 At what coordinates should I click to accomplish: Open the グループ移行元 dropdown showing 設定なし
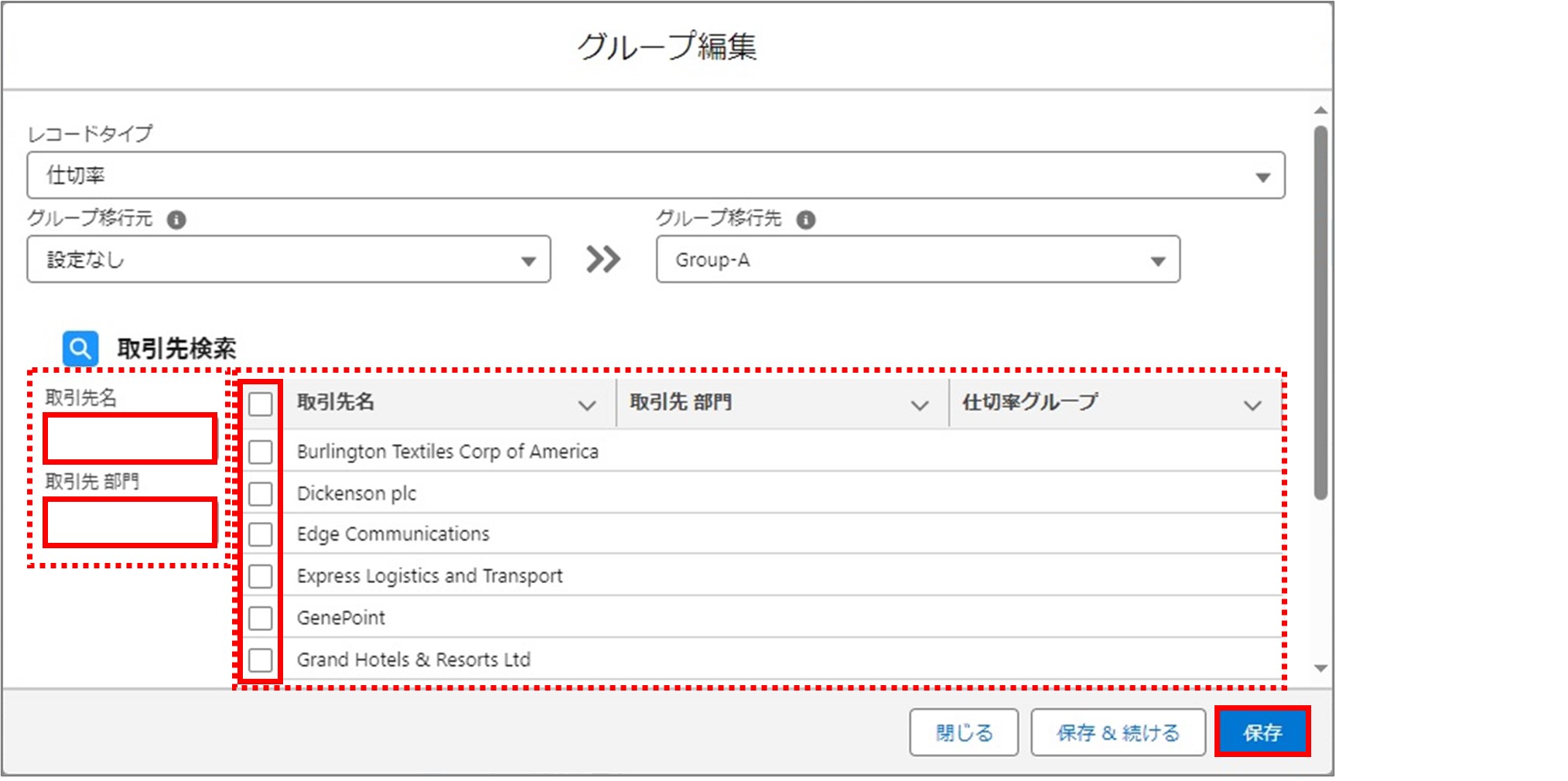pos(289,260)
